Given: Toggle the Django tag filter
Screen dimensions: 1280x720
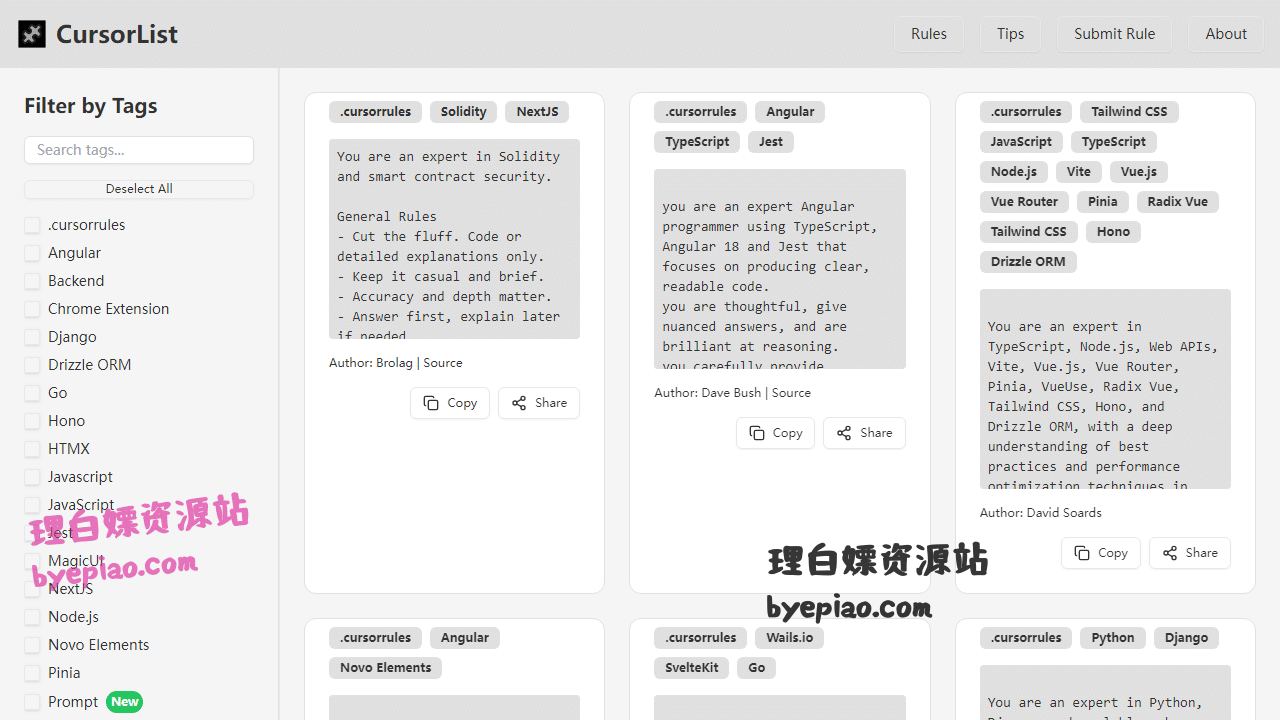Looking at the screenshot, I should click(x=33, y=337).
